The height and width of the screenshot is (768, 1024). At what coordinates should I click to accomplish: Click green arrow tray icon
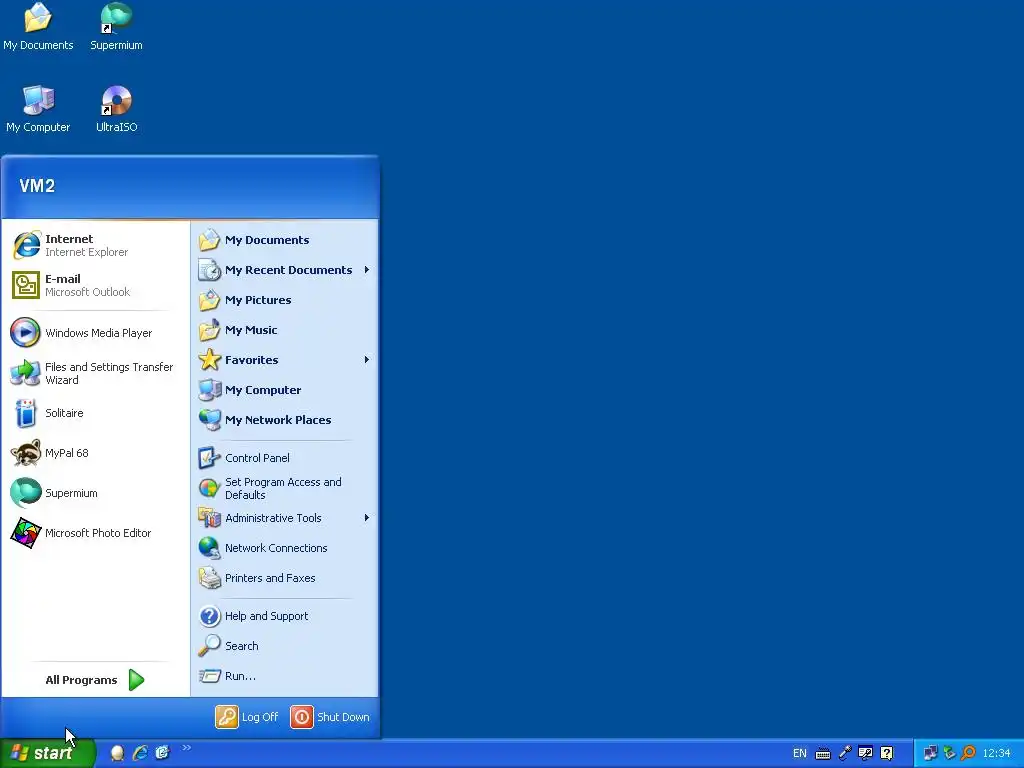[949, 753]
